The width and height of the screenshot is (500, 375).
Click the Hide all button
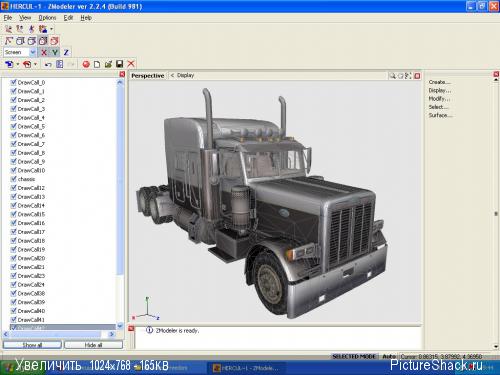click(x=93, y=345)
